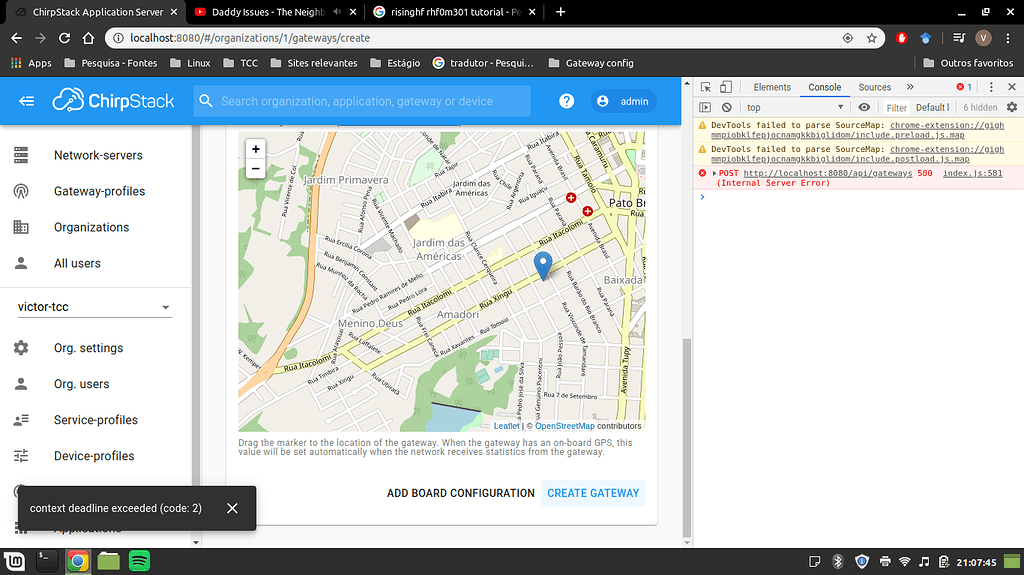The height and width of the screenshot is (575, 1024).
Task: Open the Leaflet link
Action: (506, 426)
